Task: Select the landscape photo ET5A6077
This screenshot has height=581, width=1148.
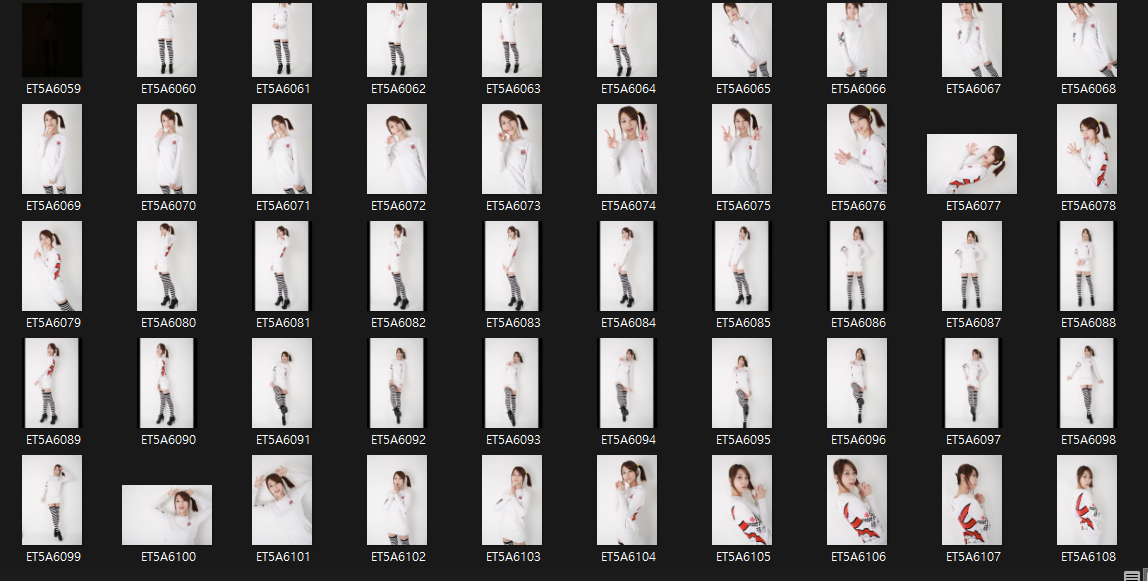Action: (971, 162)
